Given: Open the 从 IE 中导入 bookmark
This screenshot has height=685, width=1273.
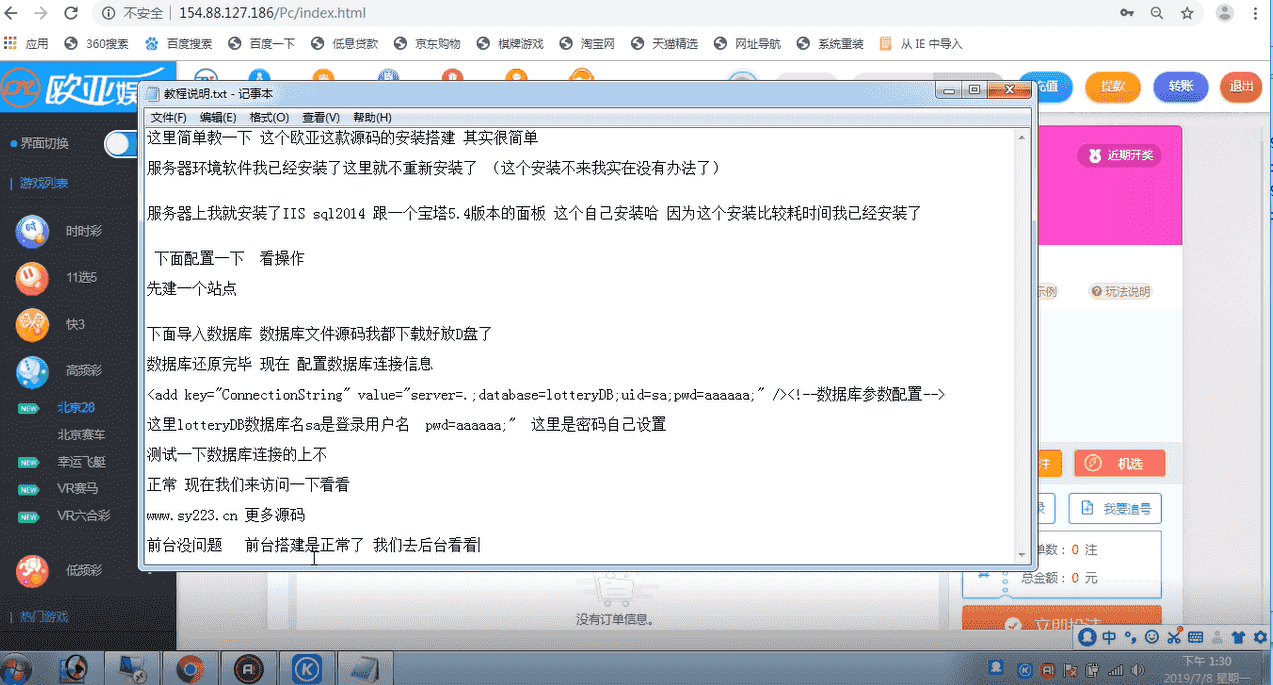Looking at the screenshot, I should click(921, 44).
